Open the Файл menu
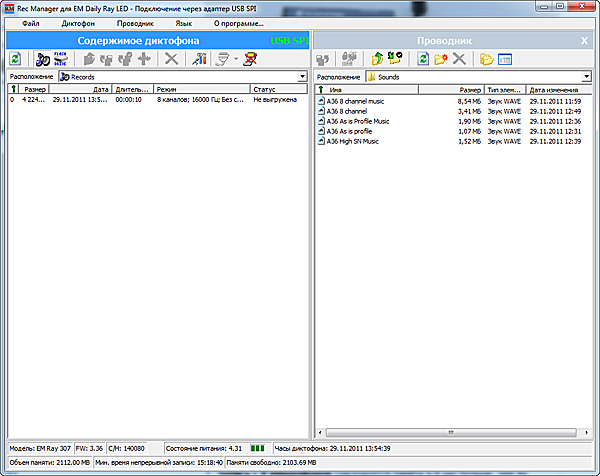Screen dimensions: 600x476 31,22
